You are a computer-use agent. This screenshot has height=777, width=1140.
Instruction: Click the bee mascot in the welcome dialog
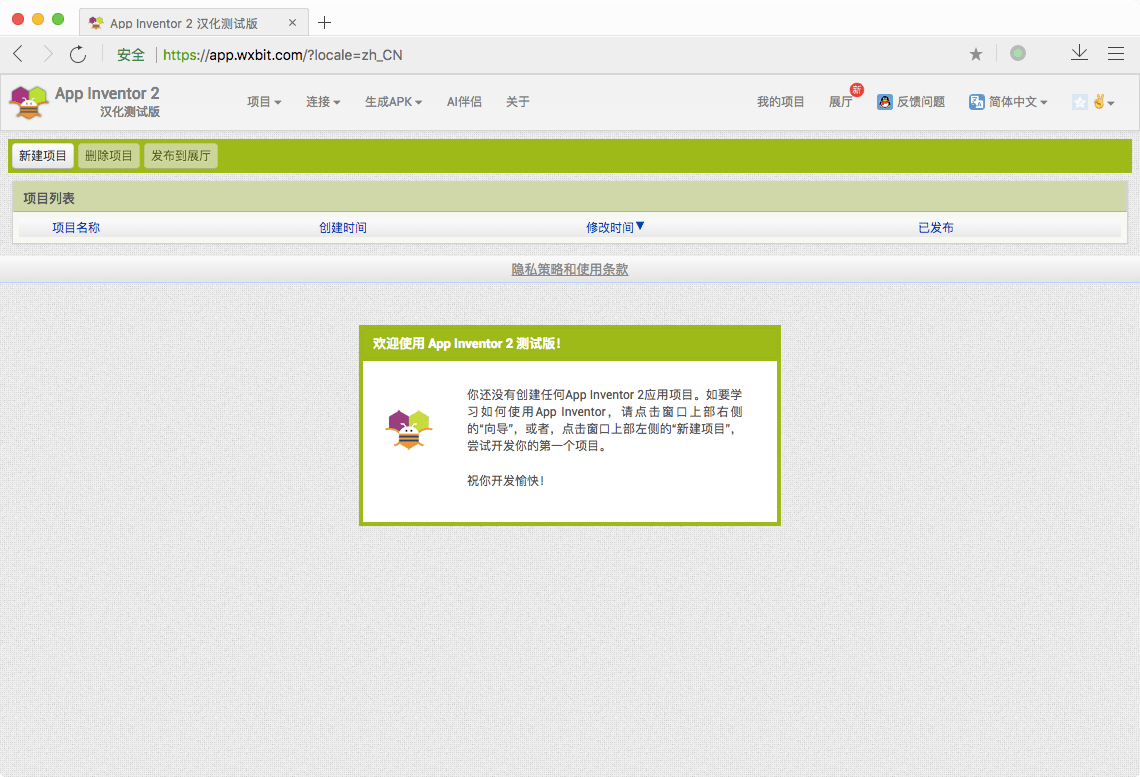click(x=410, y=428)
